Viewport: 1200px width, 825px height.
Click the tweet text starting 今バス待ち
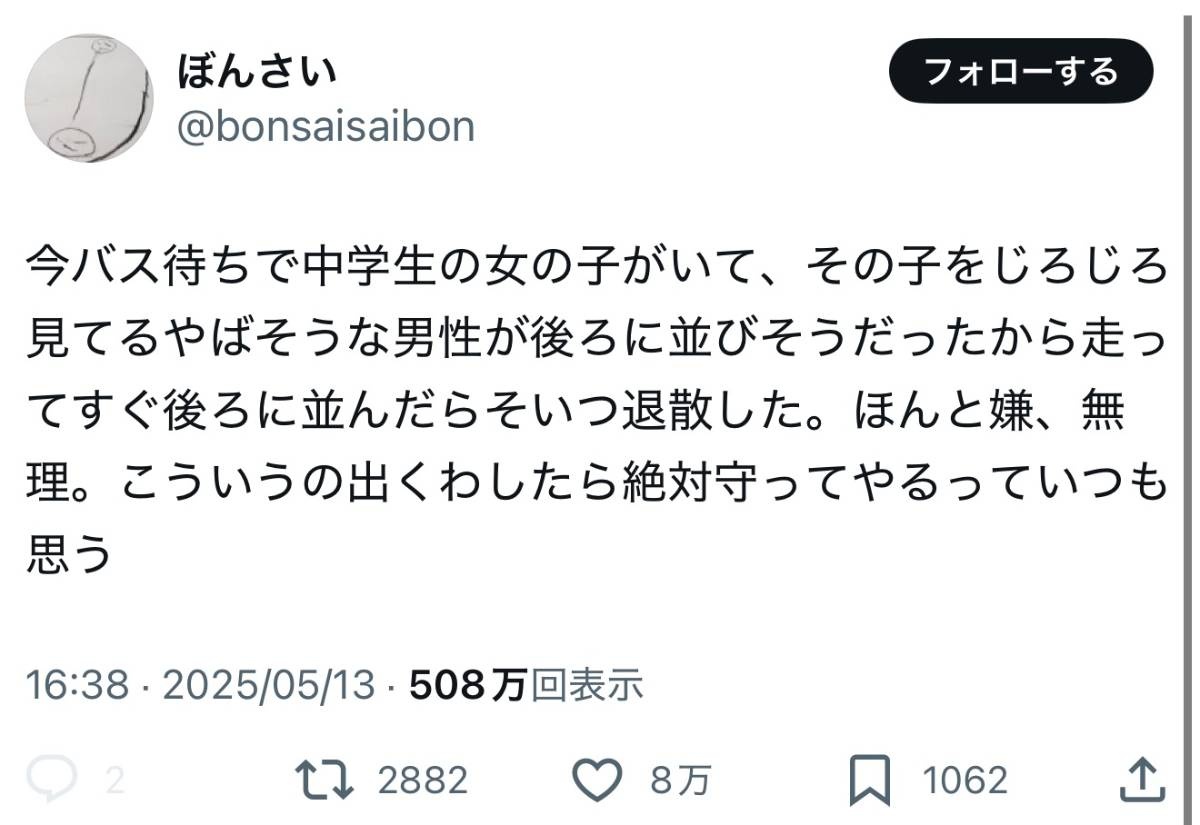(595, 268)
